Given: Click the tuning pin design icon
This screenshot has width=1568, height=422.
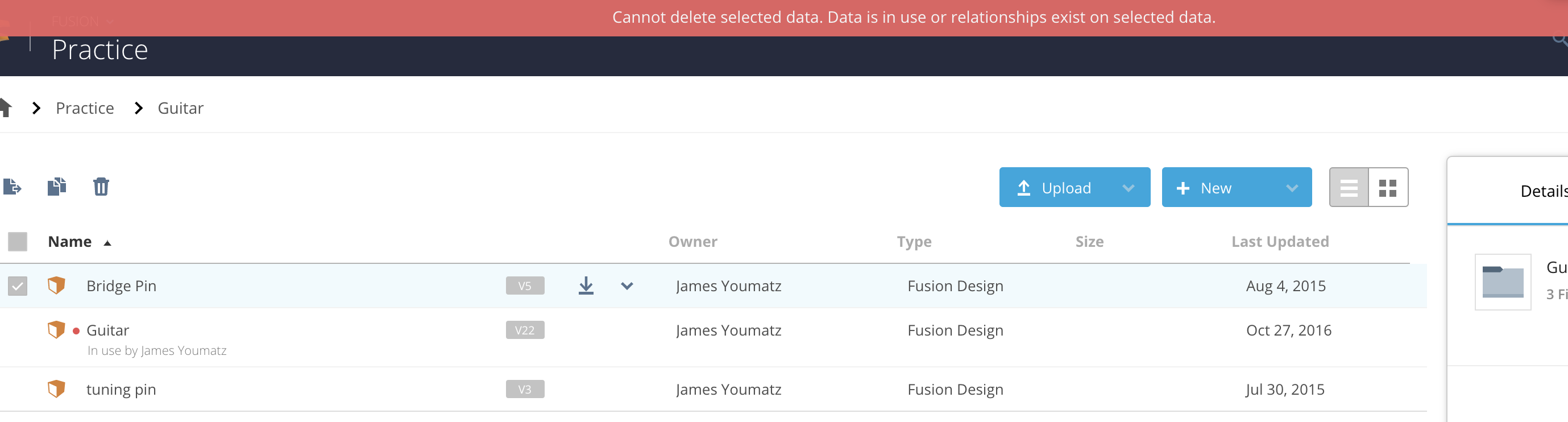Looking at the screenshot, I should tap(57, 388).
